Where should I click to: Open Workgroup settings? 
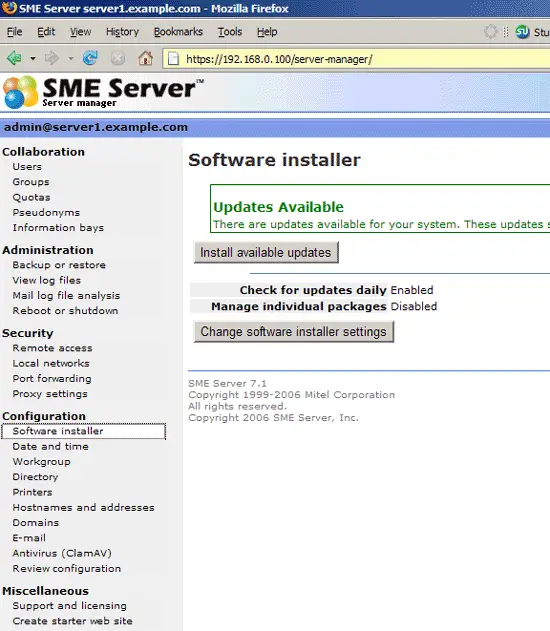pyautogui.click(x=41, y=462)
